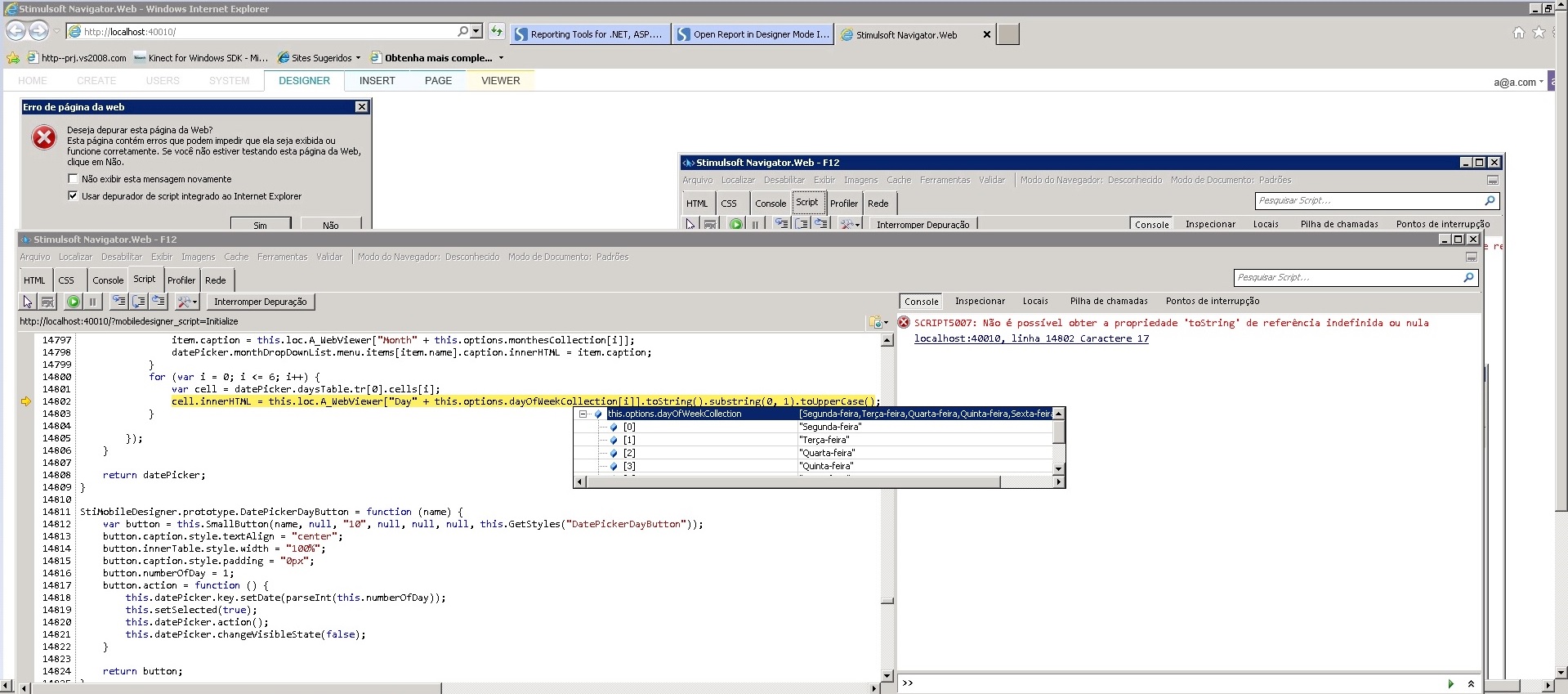1568x694 pixels.
Task: Click the green continue debugging play icon
Action: pos(74,302)
